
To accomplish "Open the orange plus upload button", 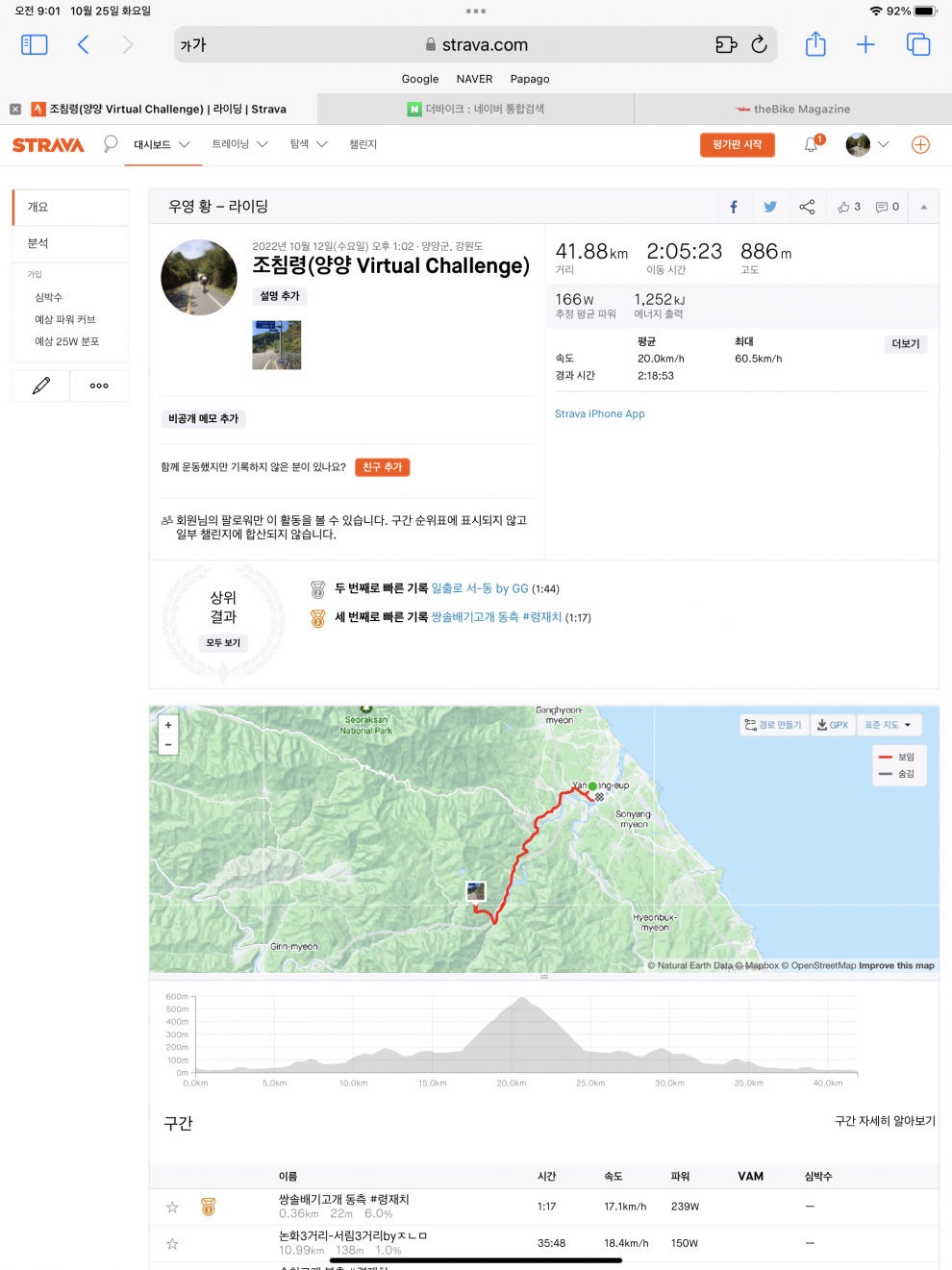I will [x=920, y=144].
